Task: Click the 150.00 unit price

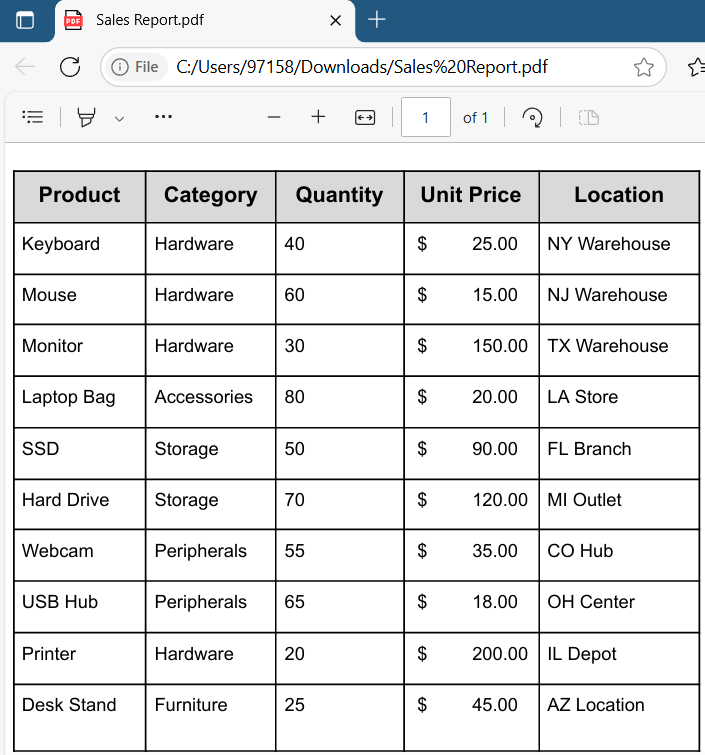Action: (500, 346)
